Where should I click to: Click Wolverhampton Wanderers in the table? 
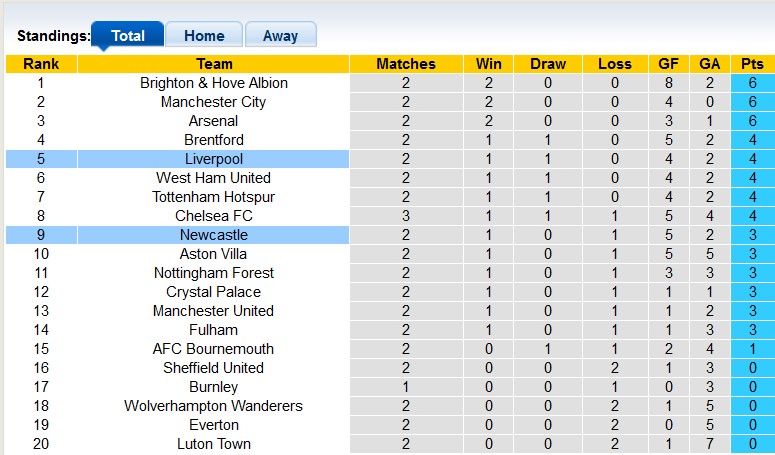pyautogui.click(x=214, y=406)
